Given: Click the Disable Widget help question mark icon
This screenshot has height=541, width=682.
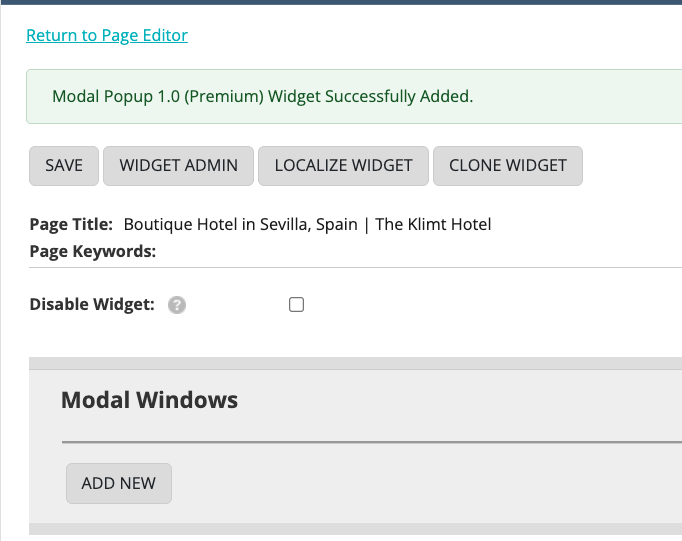Looking at the screenshot, I should (177, 305).
